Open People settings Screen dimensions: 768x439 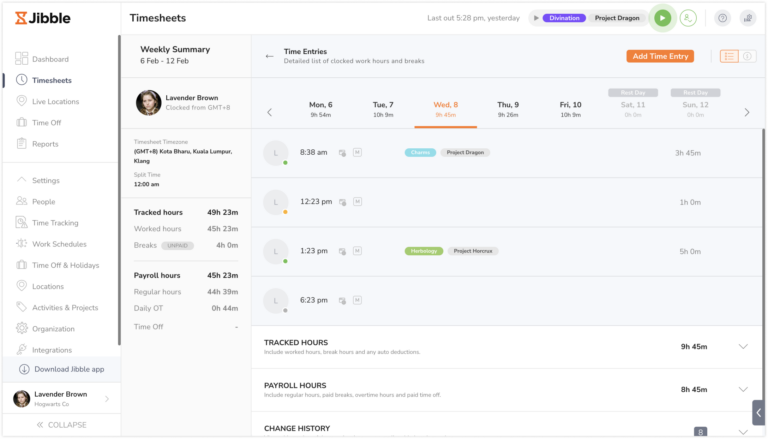coord(36,201)
